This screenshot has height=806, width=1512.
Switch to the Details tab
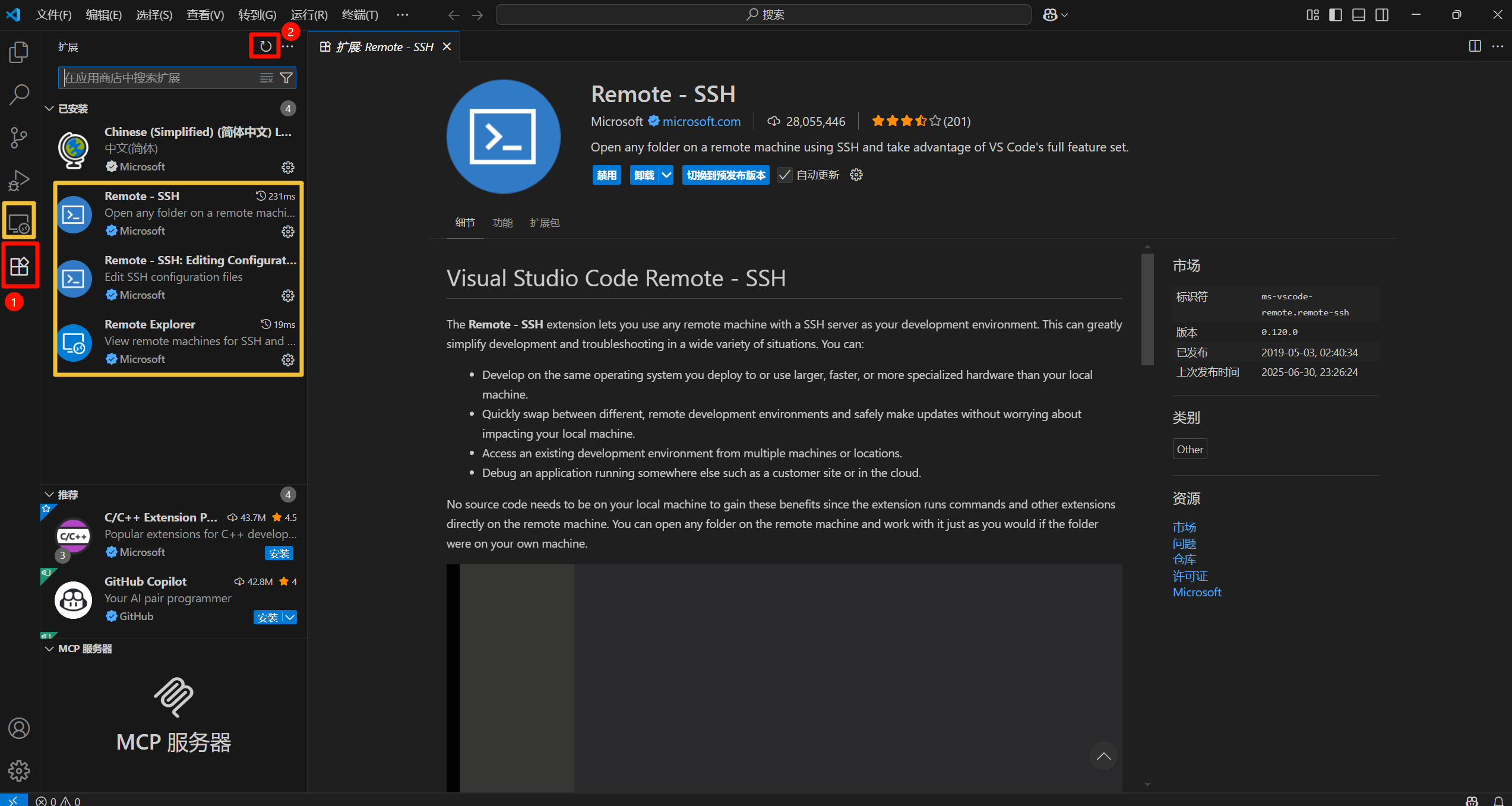[465, 223]
